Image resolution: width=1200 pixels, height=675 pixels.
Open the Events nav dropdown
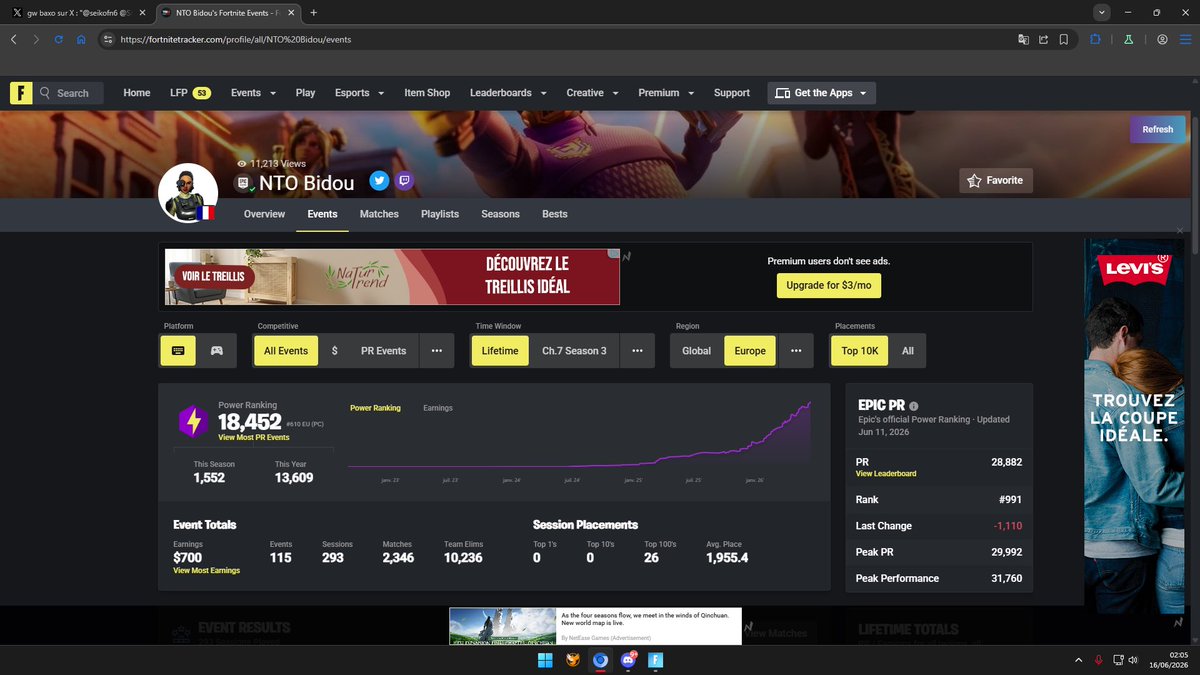[x=253, y=93]
